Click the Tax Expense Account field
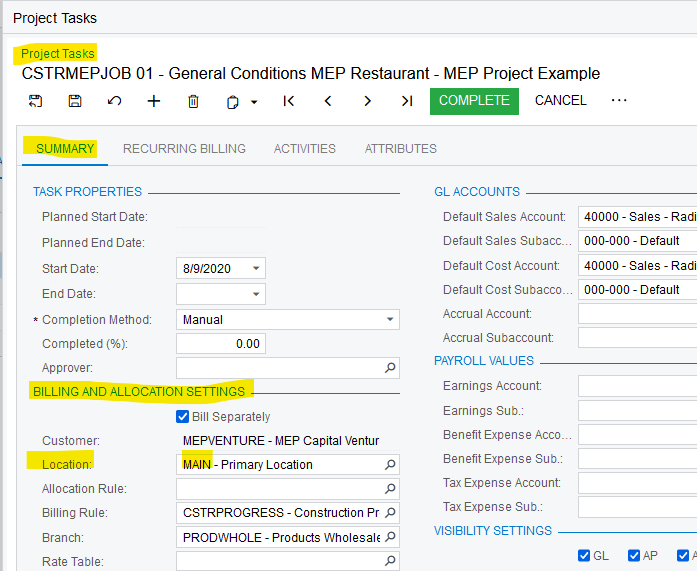 637,483
